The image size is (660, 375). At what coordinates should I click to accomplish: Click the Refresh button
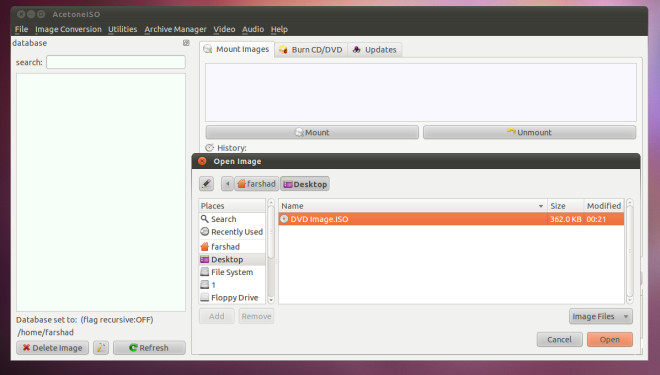point(149,348)
